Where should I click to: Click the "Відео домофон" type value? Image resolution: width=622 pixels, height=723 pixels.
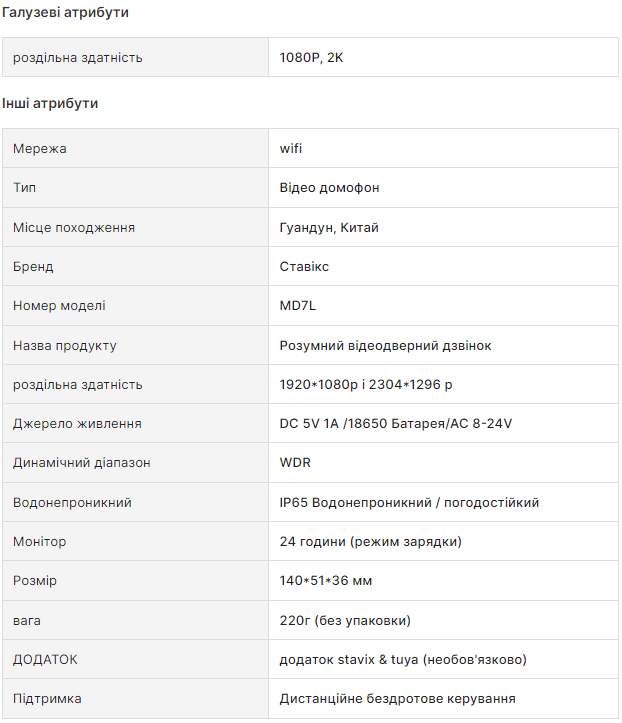330,188
